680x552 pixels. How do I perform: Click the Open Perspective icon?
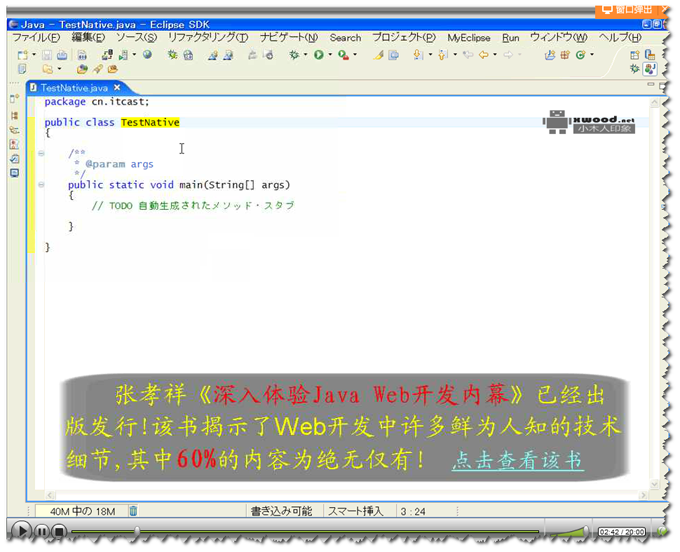635,55
